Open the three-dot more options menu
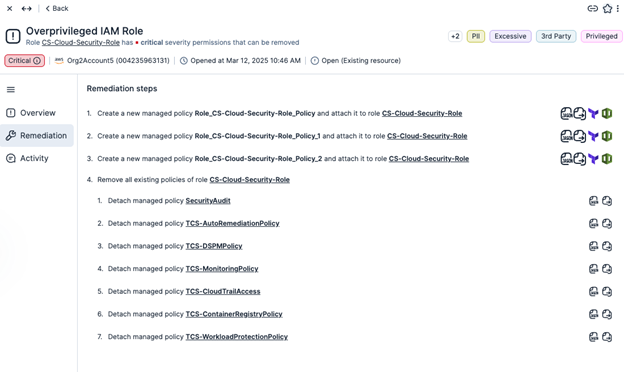 618,8
